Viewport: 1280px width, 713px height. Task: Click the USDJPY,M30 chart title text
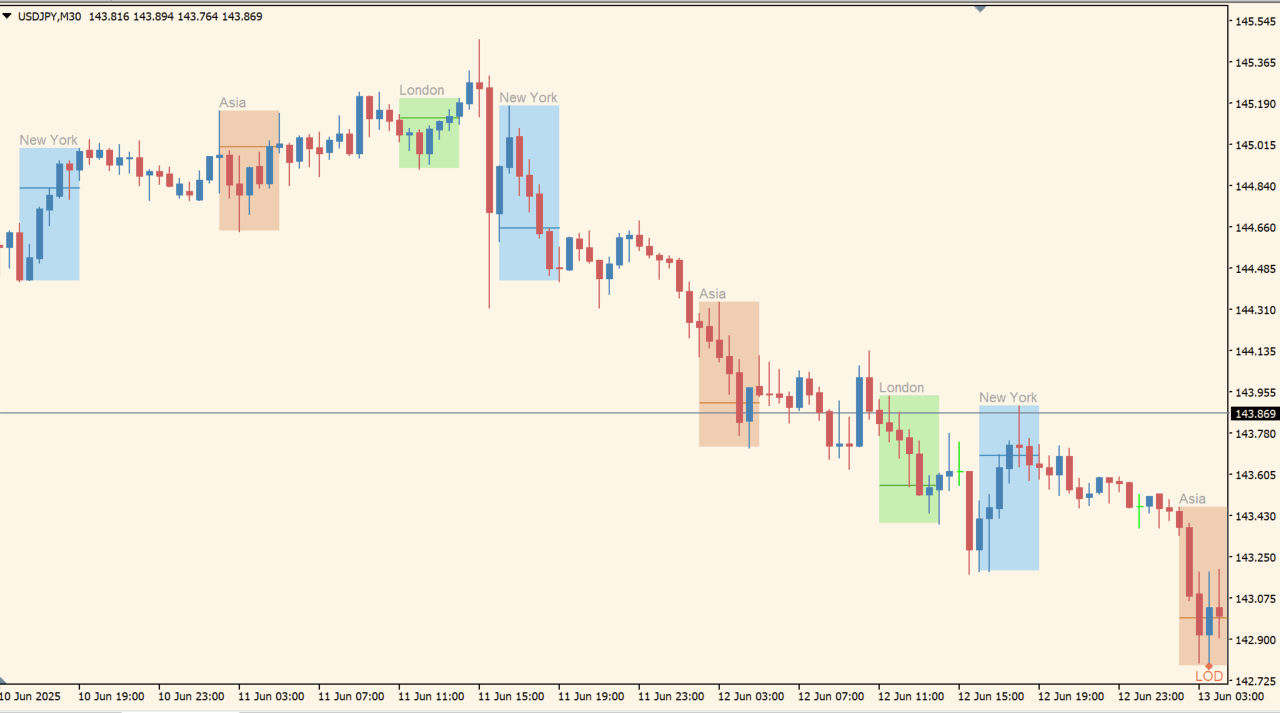(x=49, y=16)
